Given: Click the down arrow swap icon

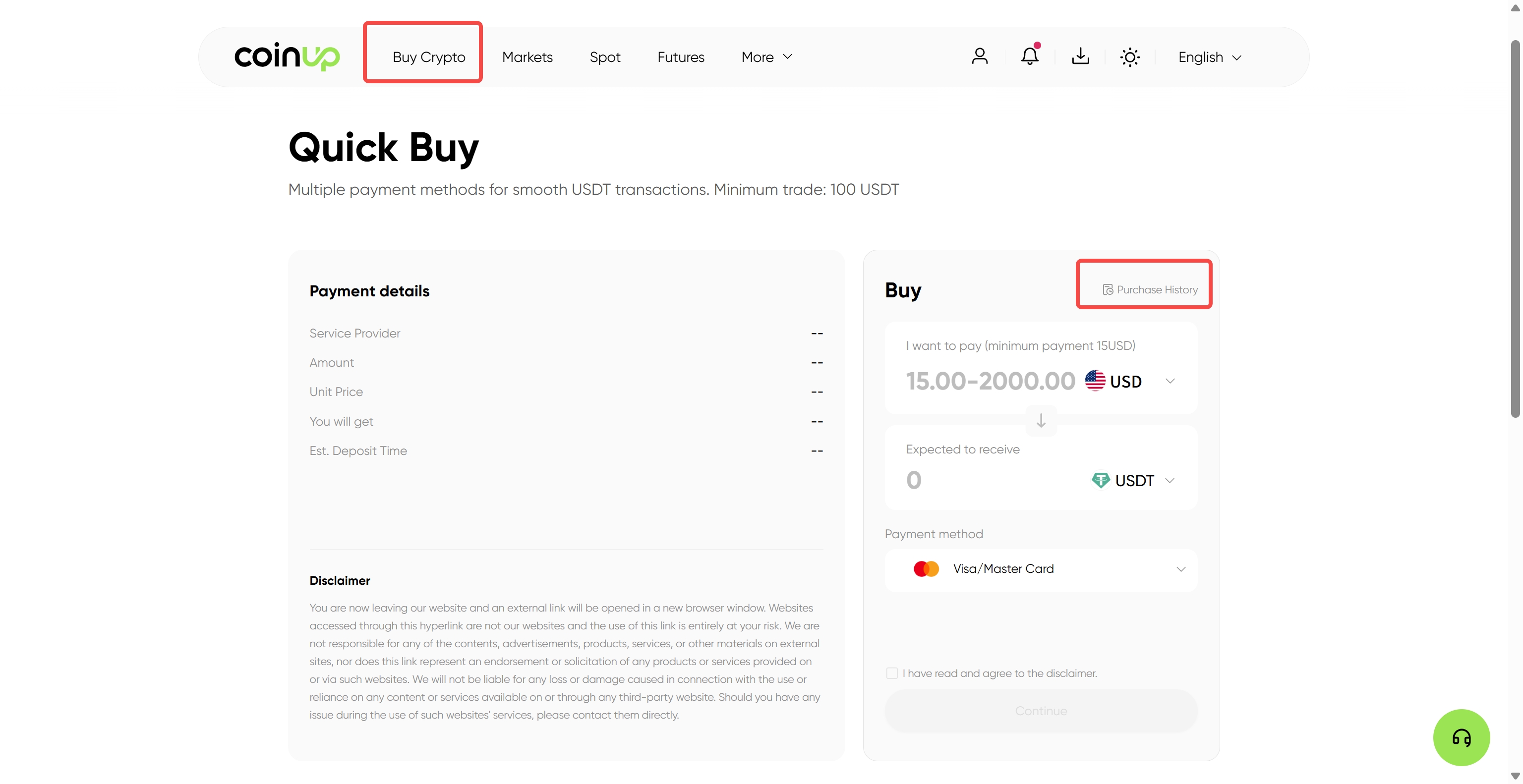Looking at the screenshot, I should click(x=1041, y=421).
